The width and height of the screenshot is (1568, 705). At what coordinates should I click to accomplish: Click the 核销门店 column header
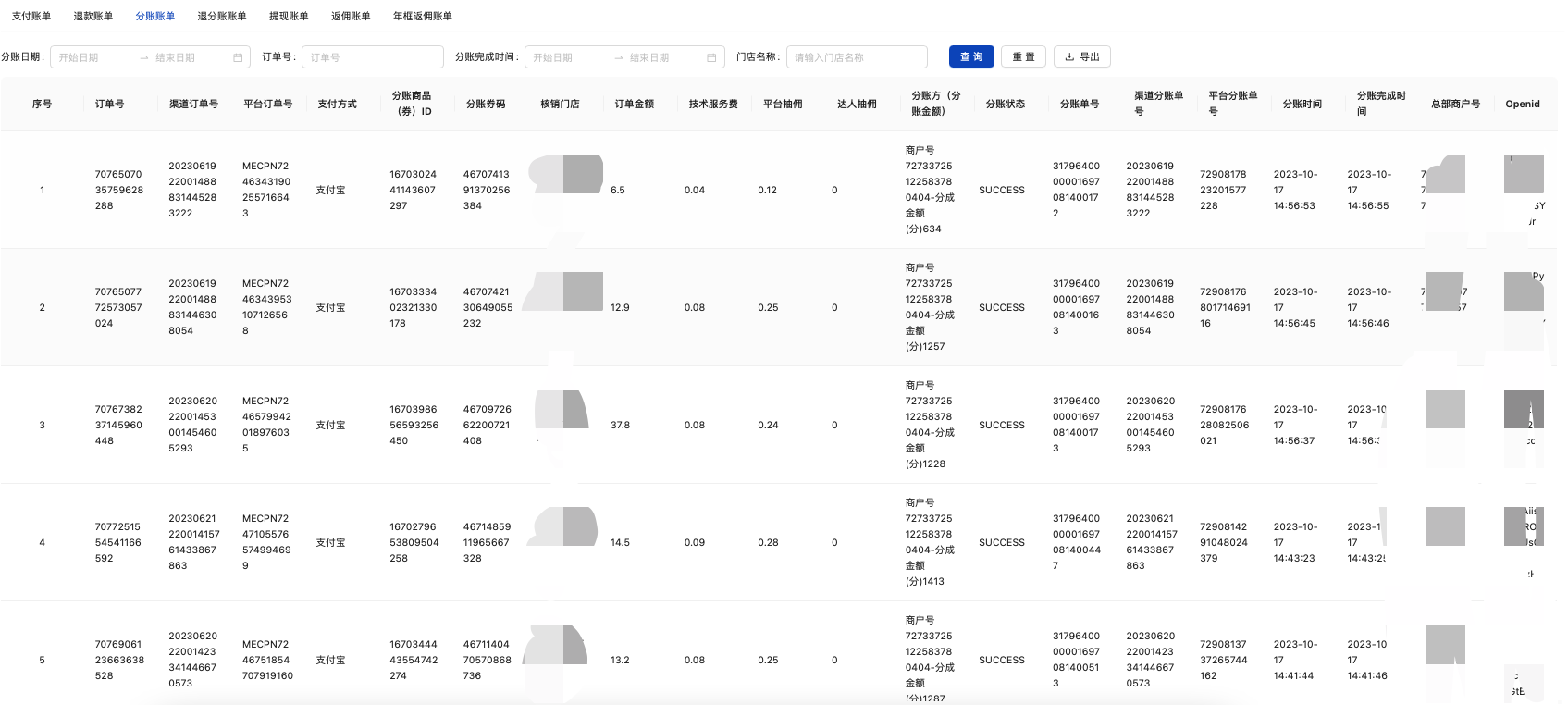(560, 104)
